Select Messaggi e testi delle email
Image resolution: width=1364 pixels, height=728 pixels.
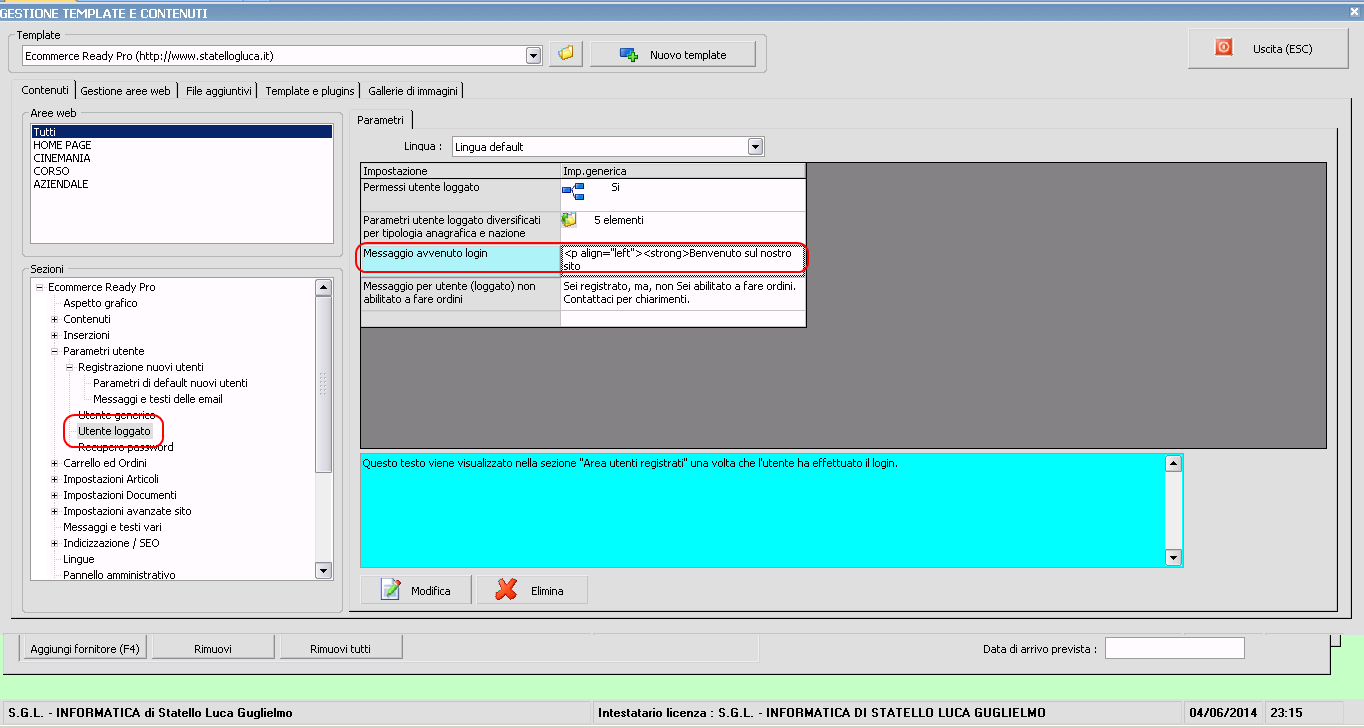point(158,399)
